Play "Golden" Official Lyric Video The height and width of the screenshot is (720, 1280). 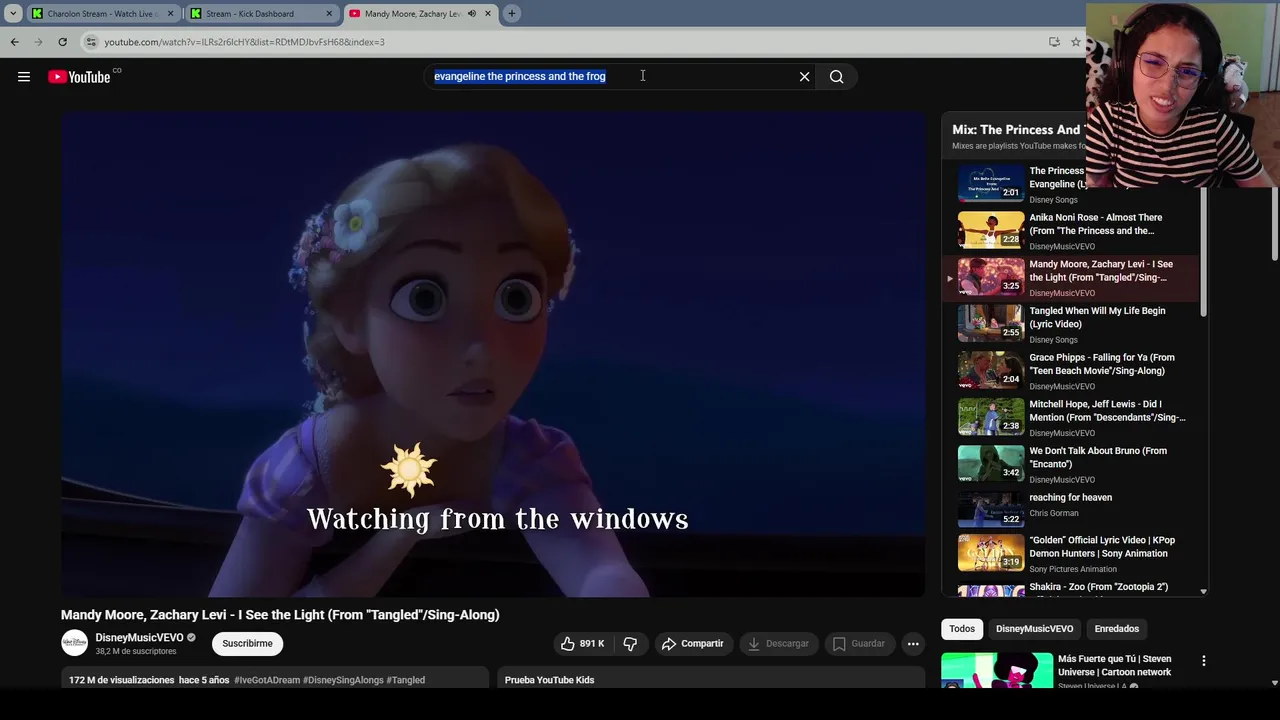[x=1070, y=554]
